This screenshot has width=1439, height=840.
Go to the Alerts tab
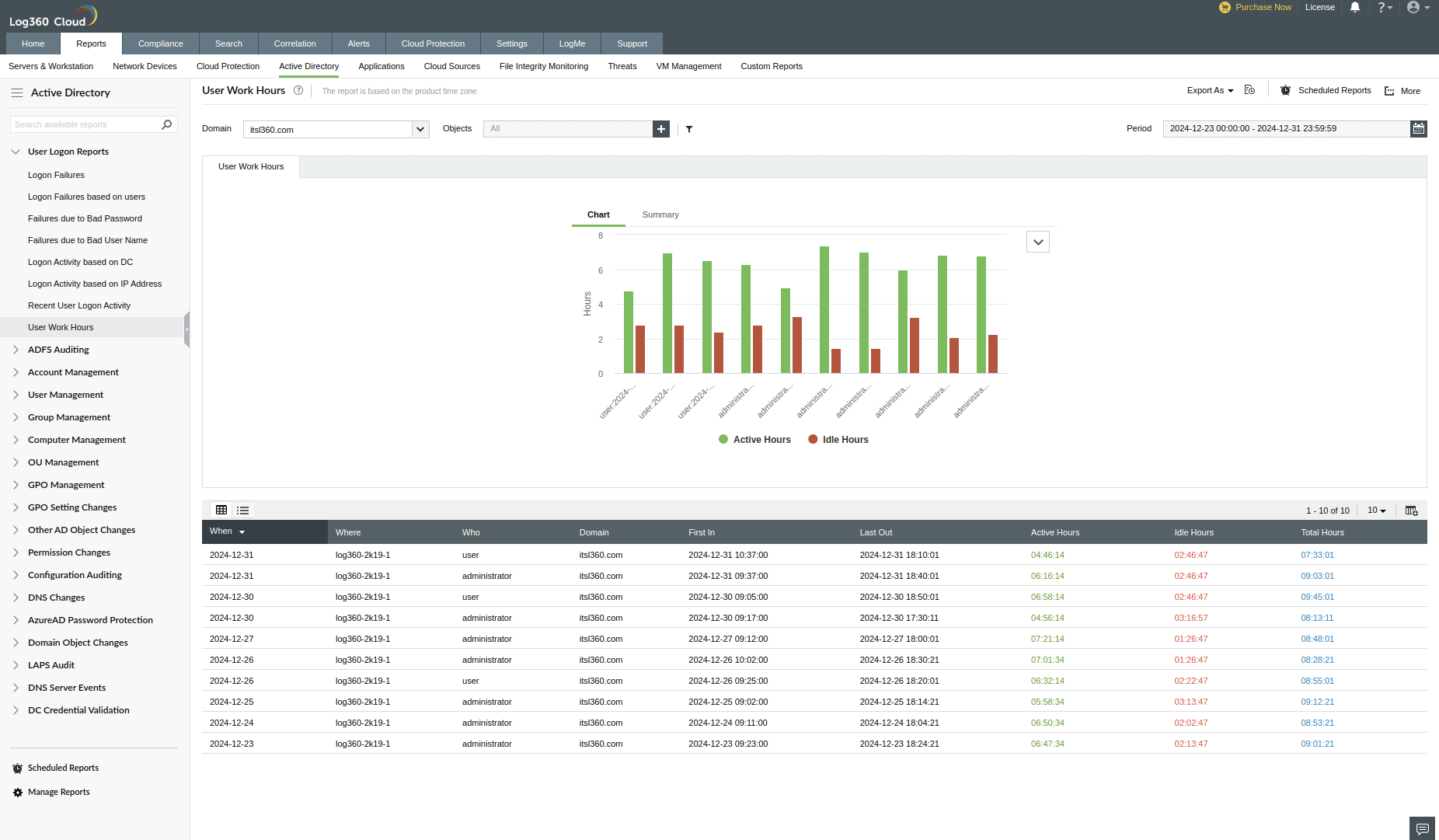[x=359, y=44]
